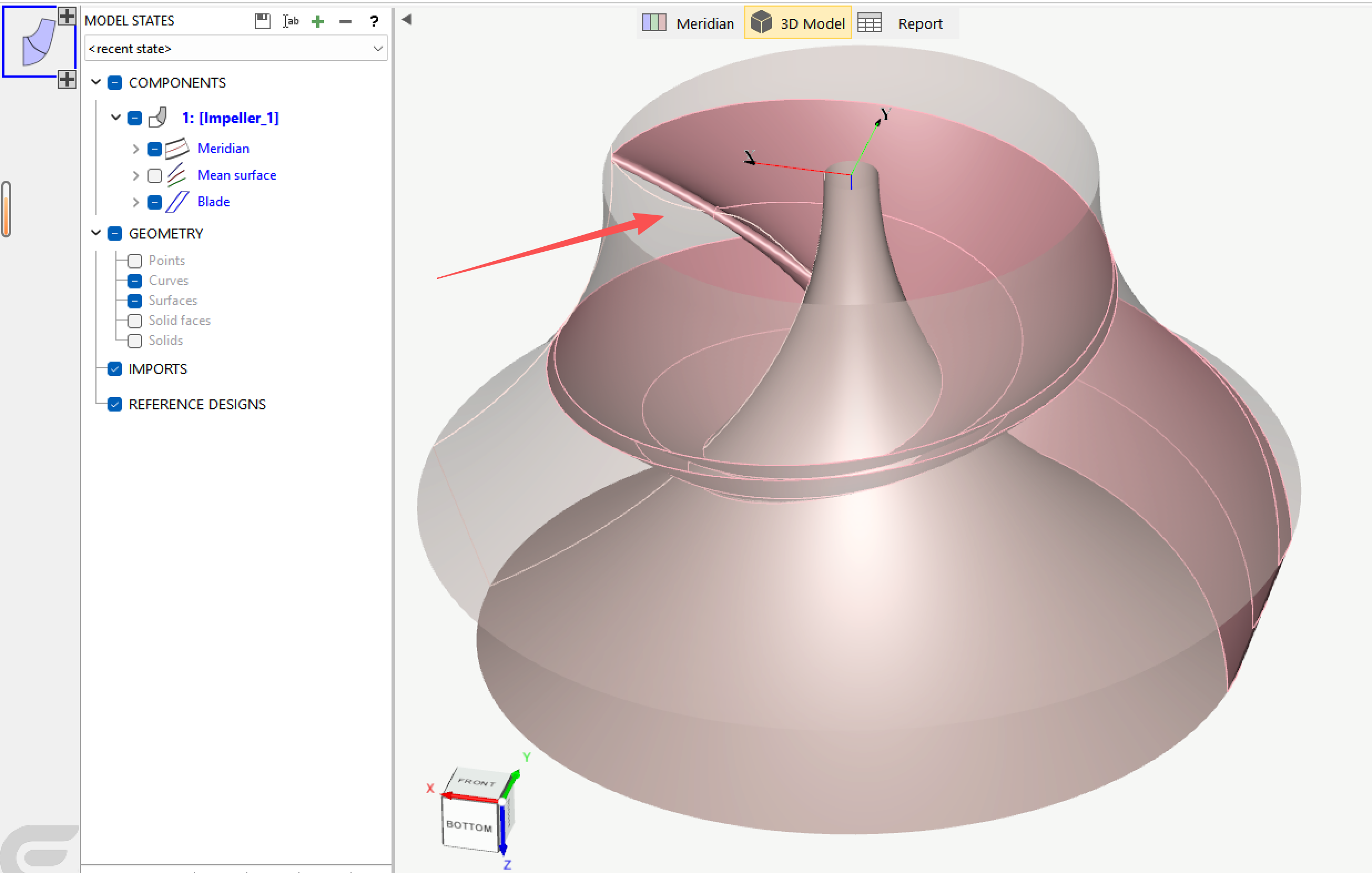Select the Impeller_1 component link

click(x=230, y=118)
